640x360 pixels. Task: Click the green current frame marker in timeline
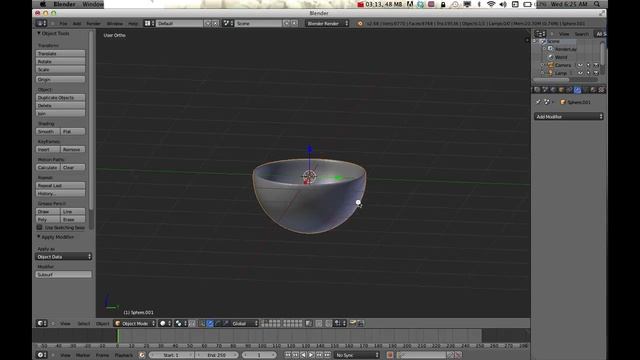(118, 336)
